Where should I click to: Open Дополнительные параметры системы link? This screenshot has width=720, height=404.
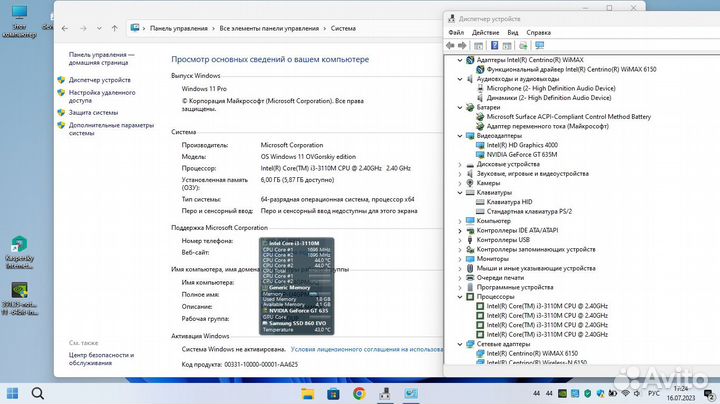(112, 129)
